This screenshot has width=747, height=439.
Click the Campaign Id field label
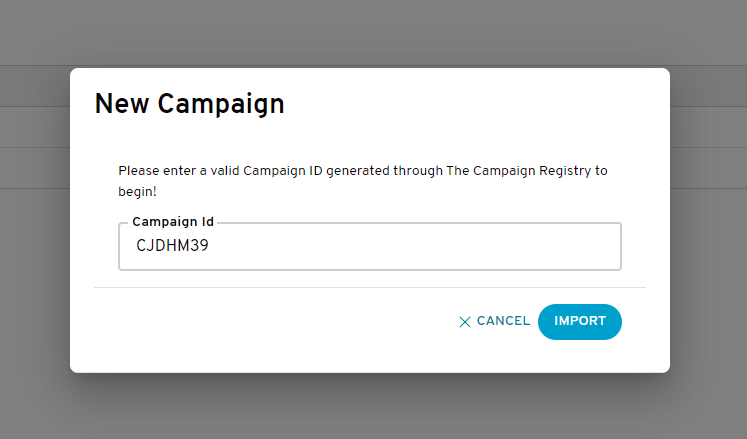[x=173, y=222]
